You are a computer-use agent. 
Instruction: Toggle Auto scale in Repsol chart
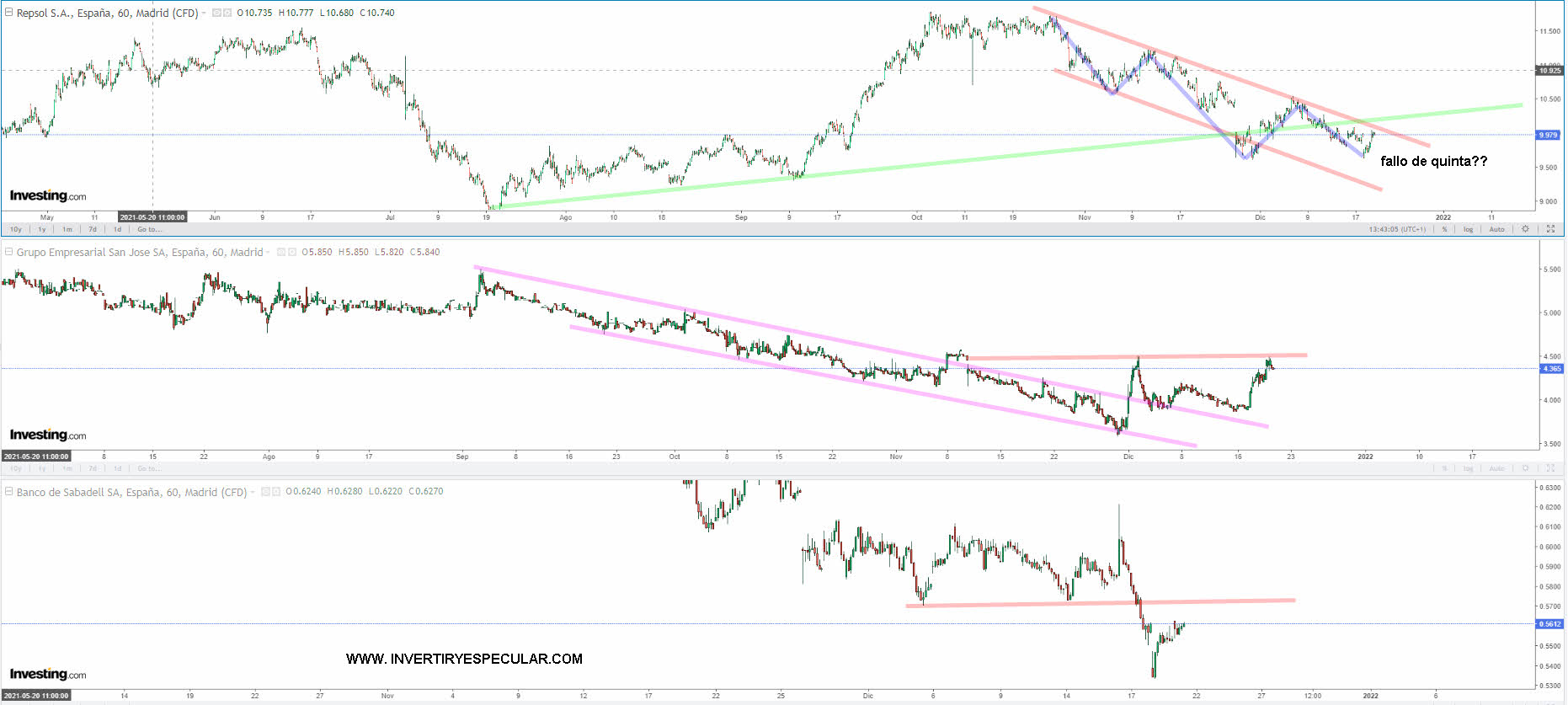point(1496,229)
